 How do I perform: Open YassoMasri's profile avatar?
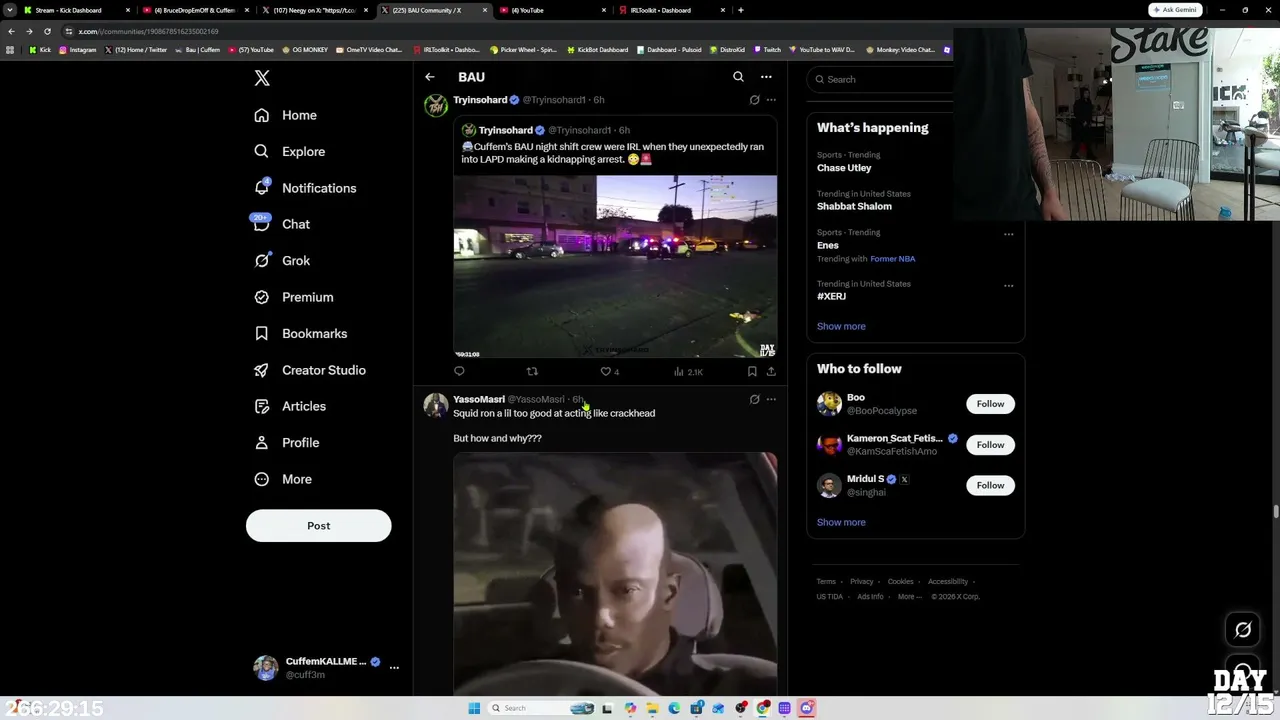[x=436, y=405]
